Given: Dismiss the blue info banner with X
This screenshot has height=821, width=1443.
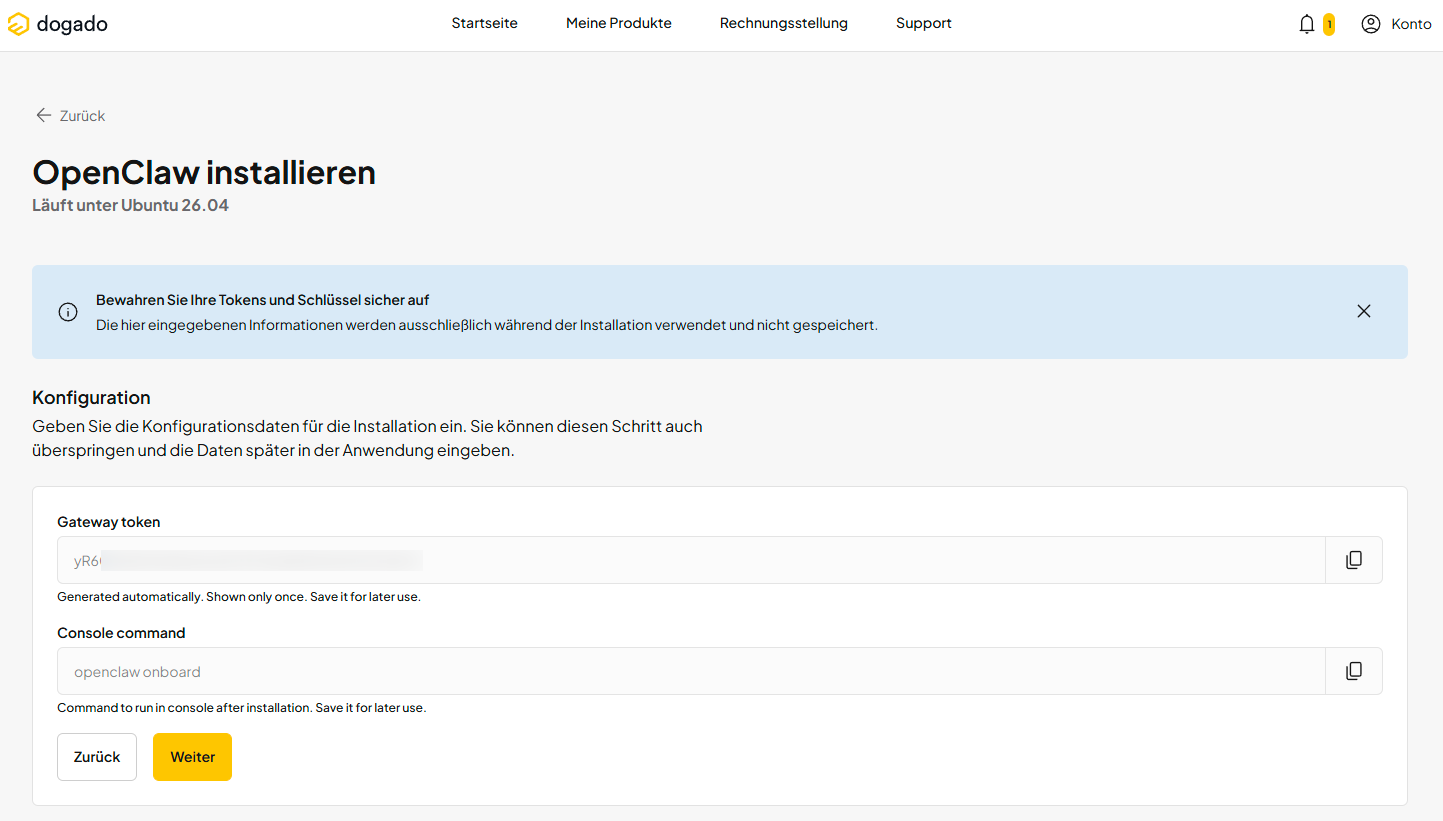Looking at the screenshot, I should click(1364, 311).
